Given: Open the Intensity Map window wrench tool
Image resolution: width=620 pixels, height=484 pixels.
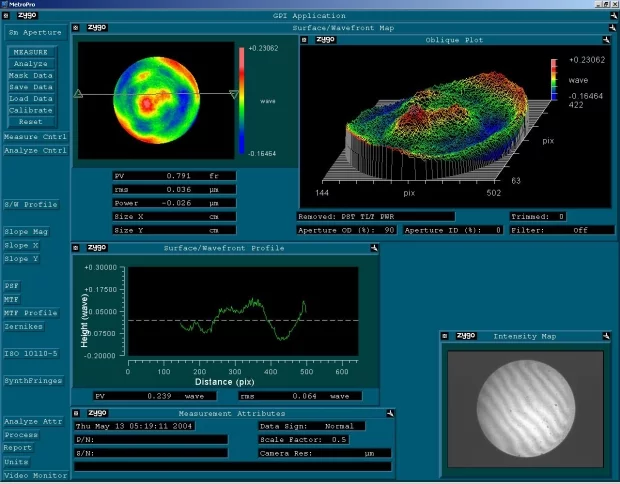Looking at the screenshot, I should [605, 336].
